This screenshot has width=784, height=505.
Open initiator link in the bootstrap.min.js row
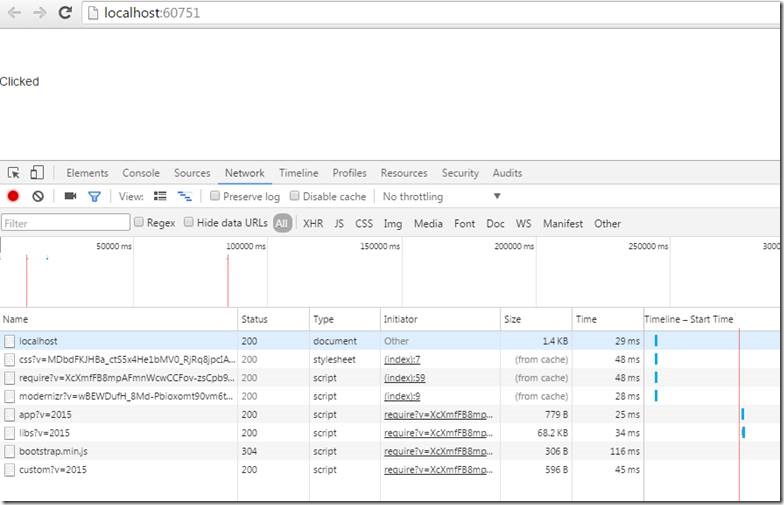click(x=438, y=452)
